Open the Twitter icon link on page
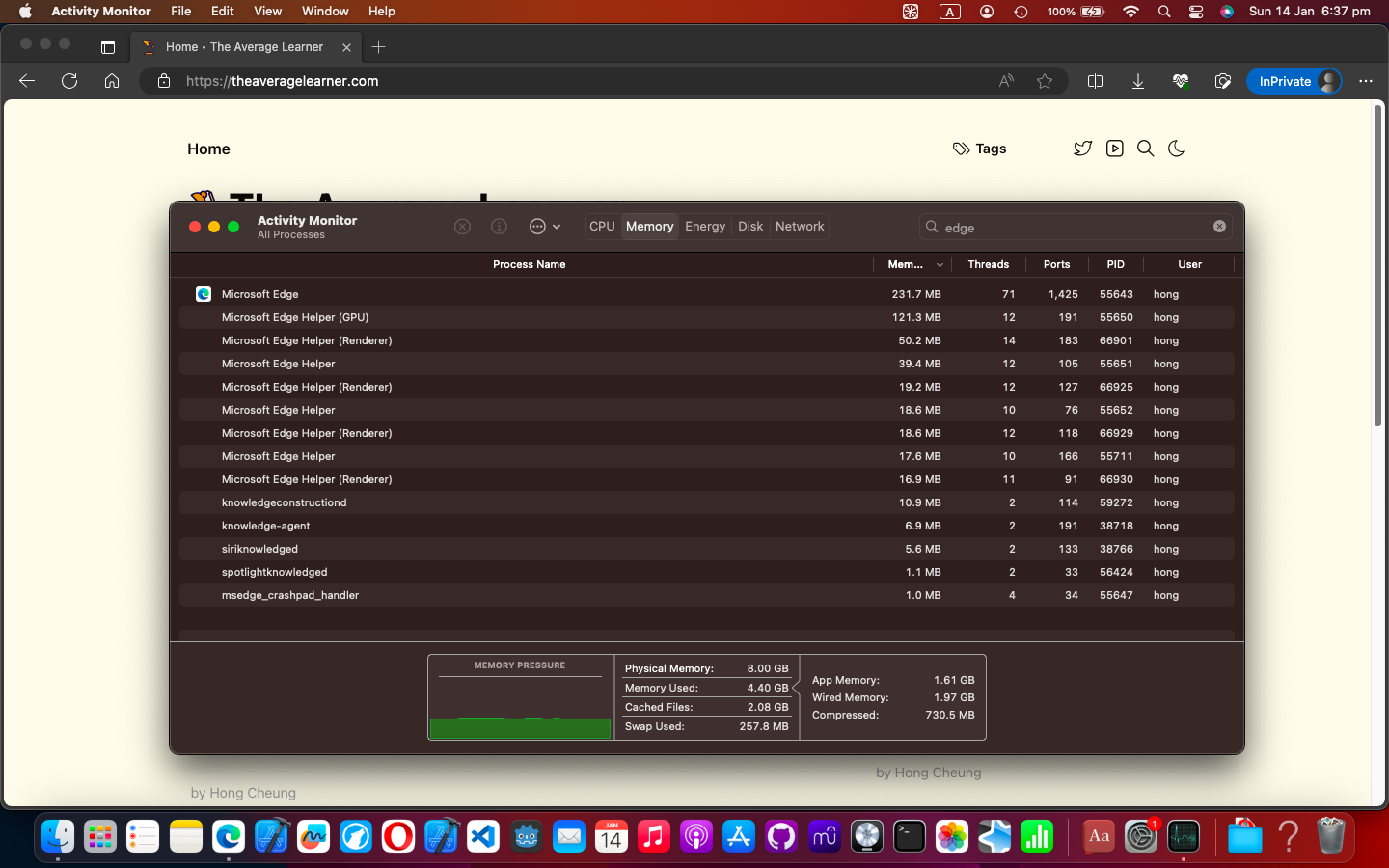Image resolution: width=1389 pixels, height=868 pixels. click(1082, 149)
